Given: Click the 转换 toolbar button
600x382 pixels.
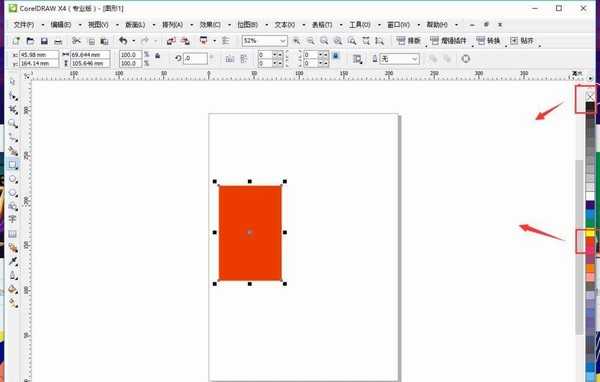Looking at the screenshot, I should pyautogui.click(x=488, y=41).
